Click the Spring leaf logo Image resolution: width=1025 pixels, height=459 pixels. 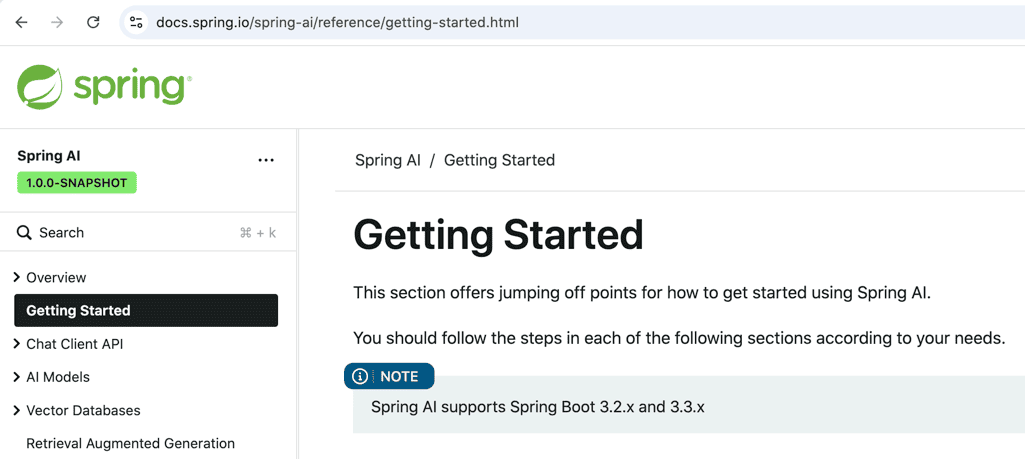[x=40, y=87]
